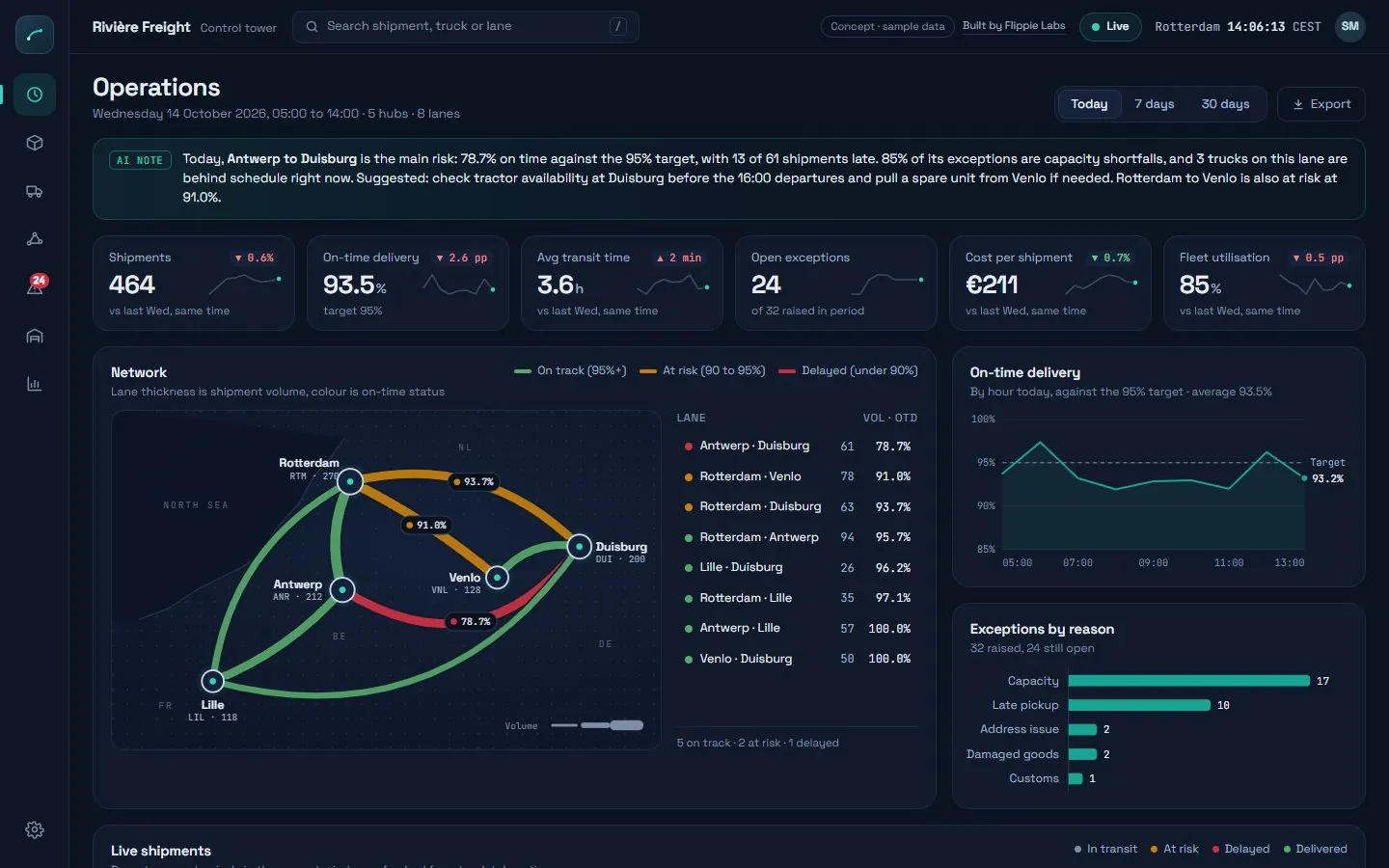Toggle the At risk live shipments filter
Screen dimensions: 1389x868
coord(1175,849)
